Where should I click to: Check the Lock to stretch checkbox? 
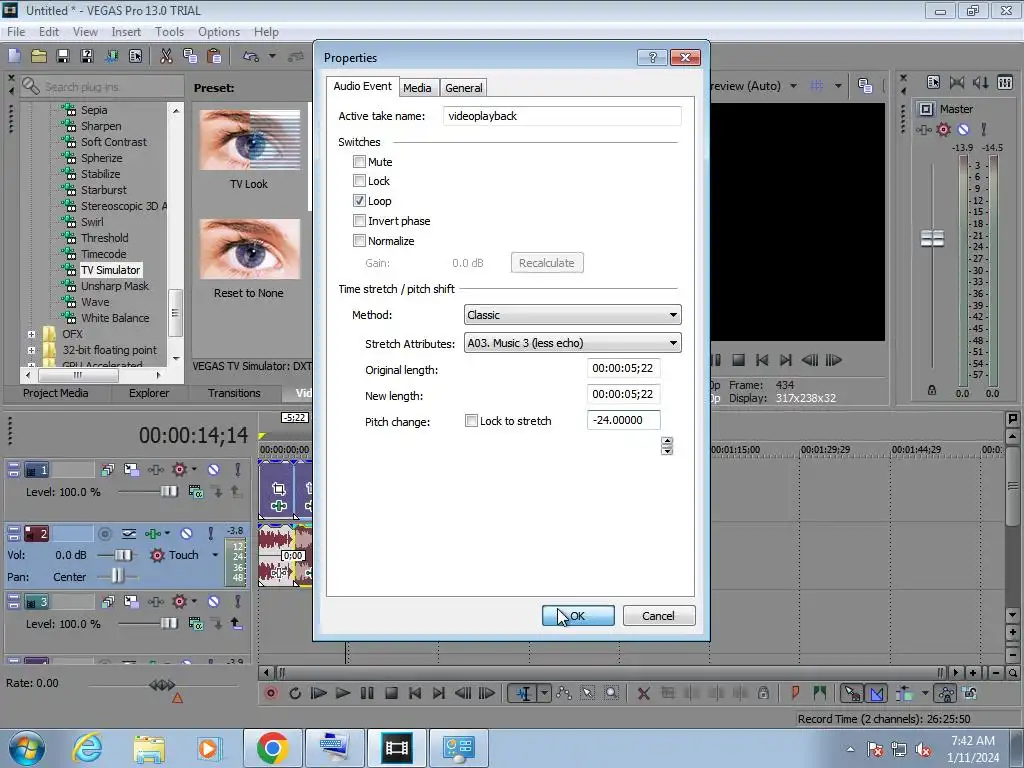click(x=472, y=421)
